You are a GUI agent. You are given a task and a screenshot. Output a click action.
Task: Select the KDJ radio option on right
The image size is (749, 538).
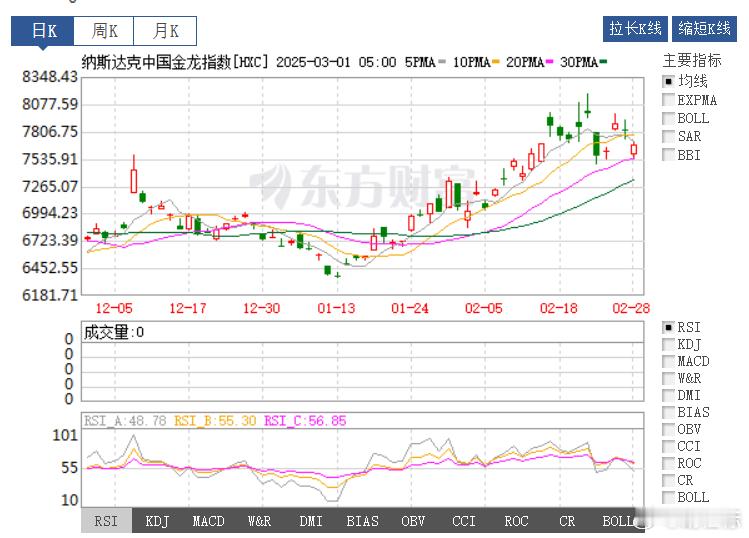pos(668,344)
